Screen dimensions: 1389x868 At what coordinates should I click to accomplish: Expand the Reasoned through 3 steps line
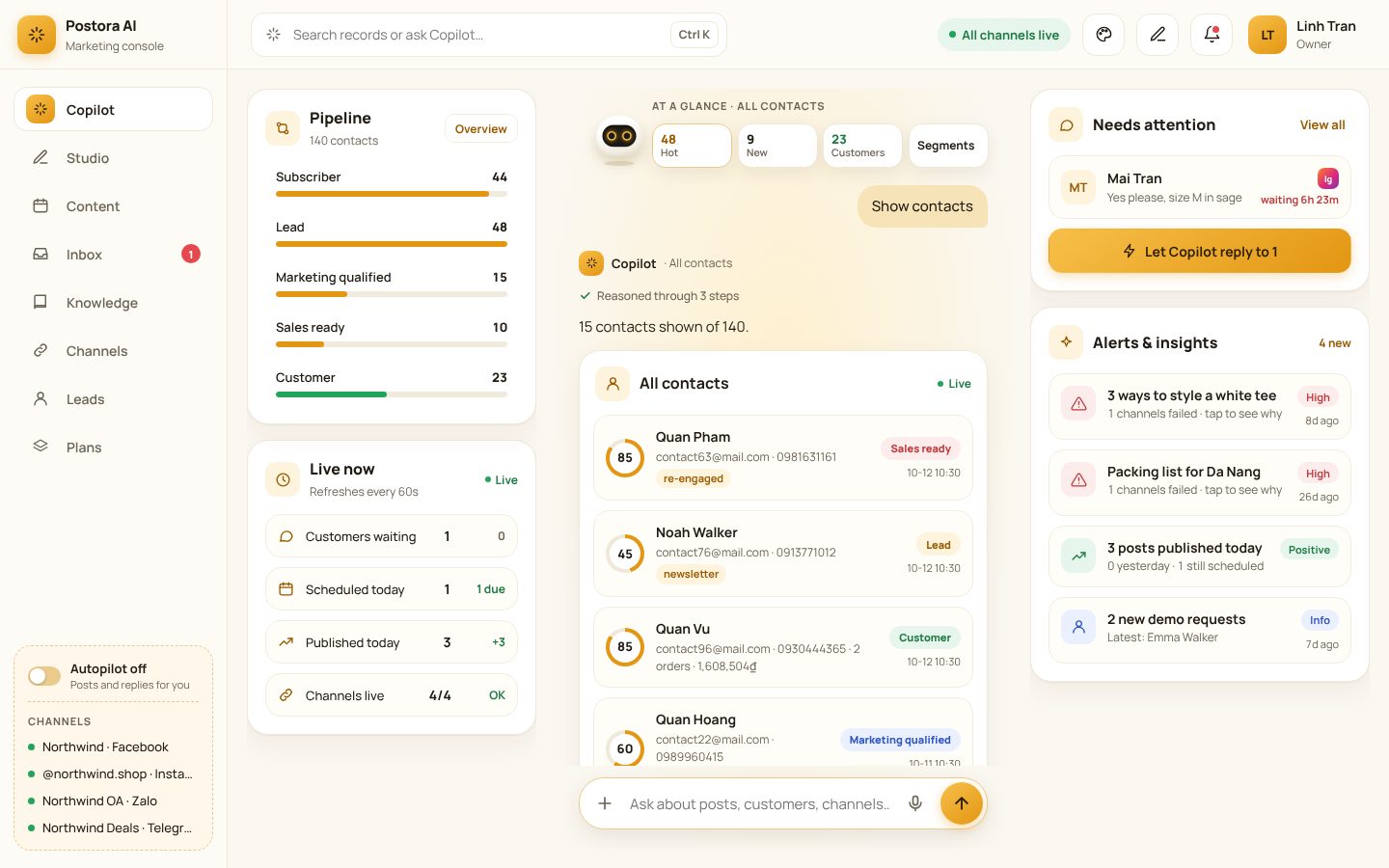click(x=659, y=296)
